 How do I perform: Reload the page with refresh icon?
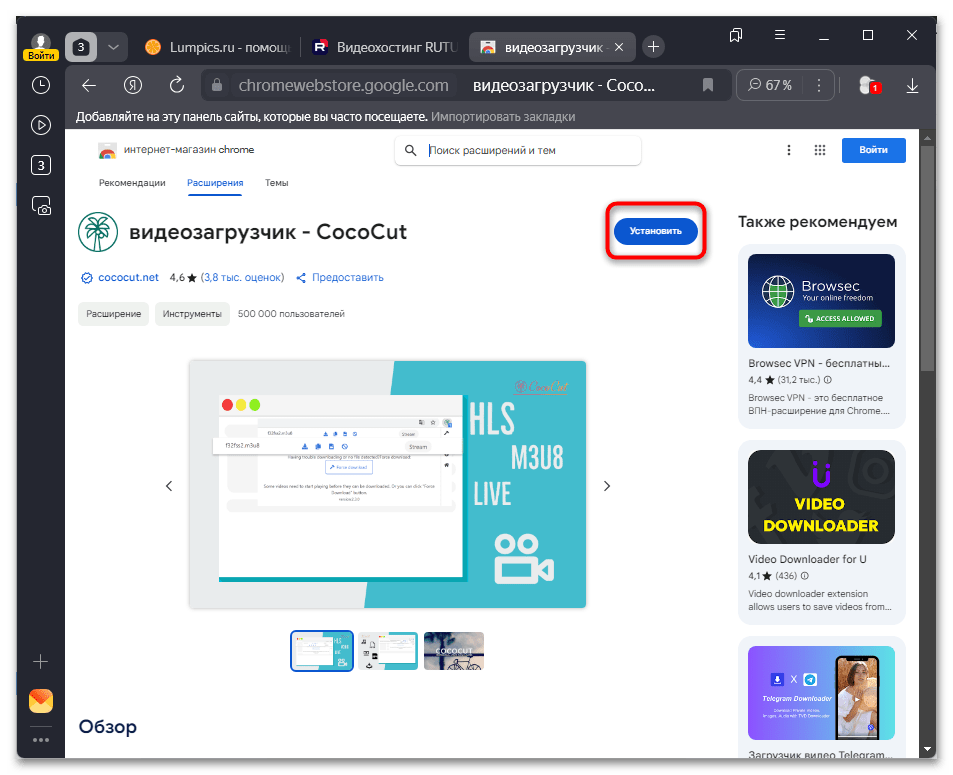click(x=177, y=85)
